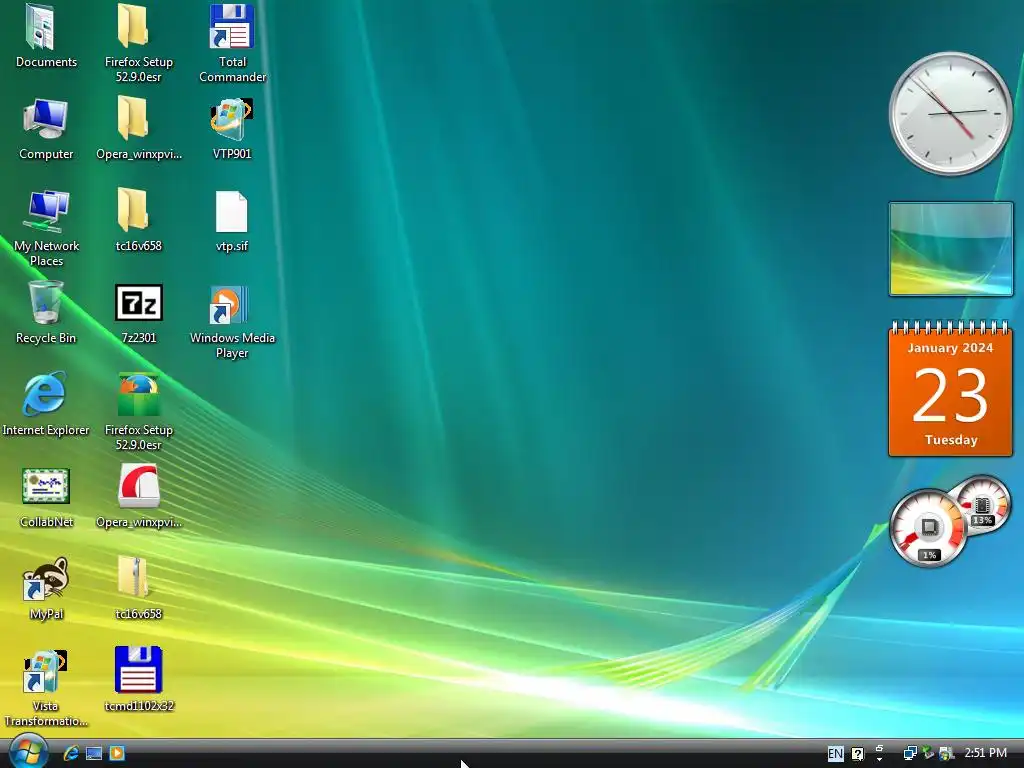The height and width of the screenshot is (768, 1024).
Task: Select the tcmd1102x32 floppy disk icon
Action: click(138, 670)
